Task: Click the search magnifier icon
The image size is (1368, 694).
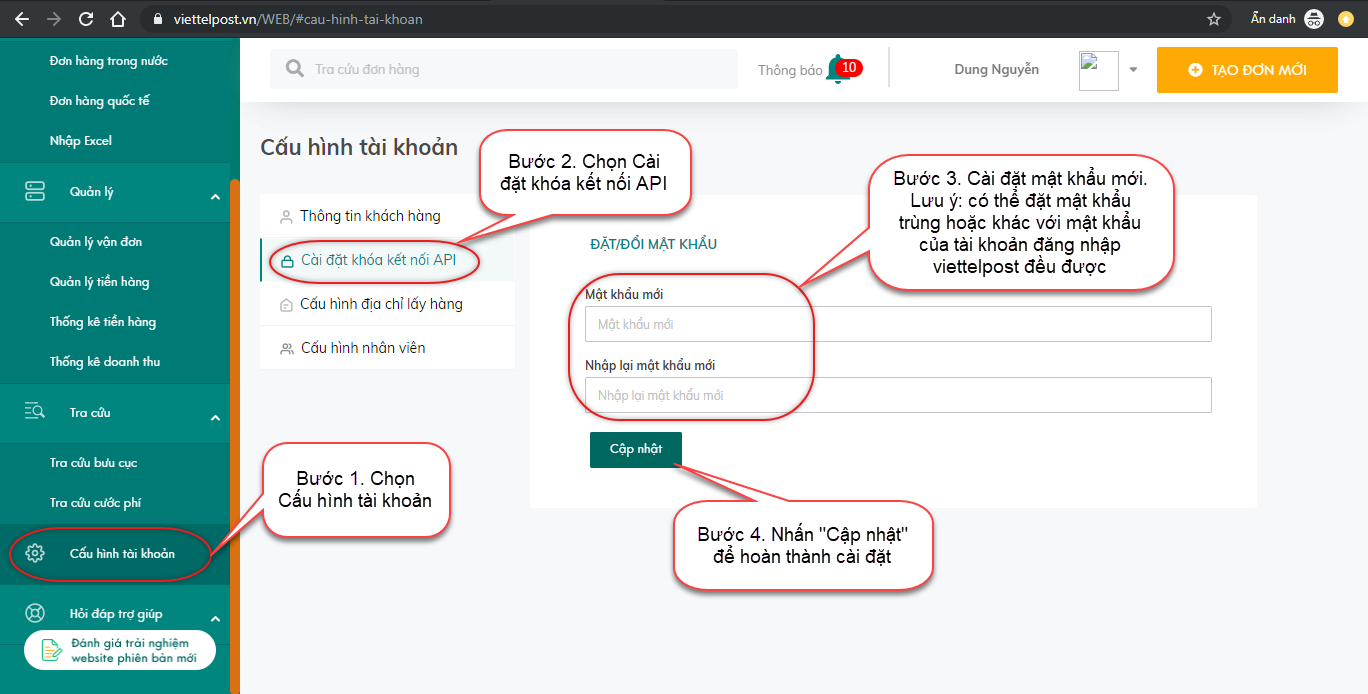Action: pyautogui.click(x=294, y=69)
